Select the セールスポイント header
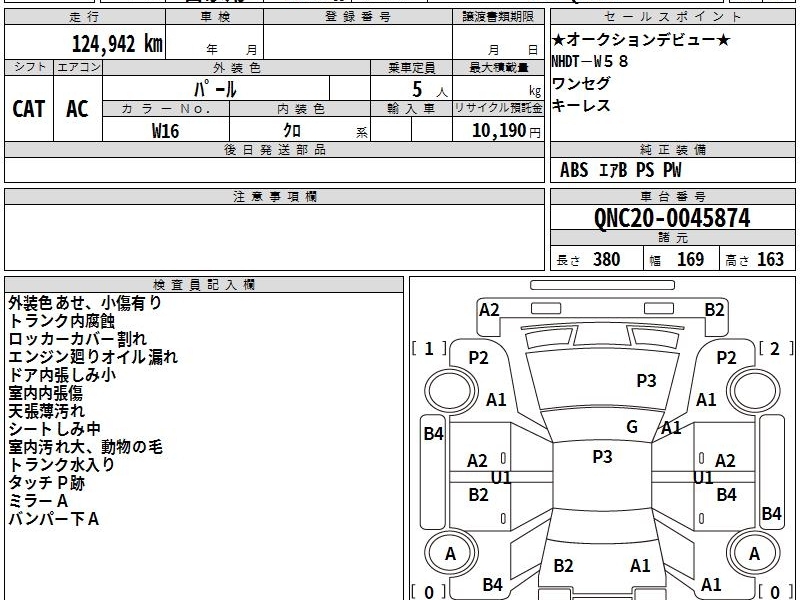Image resolution: width=800 pixels, height=600 pixels. coord(672,17)
